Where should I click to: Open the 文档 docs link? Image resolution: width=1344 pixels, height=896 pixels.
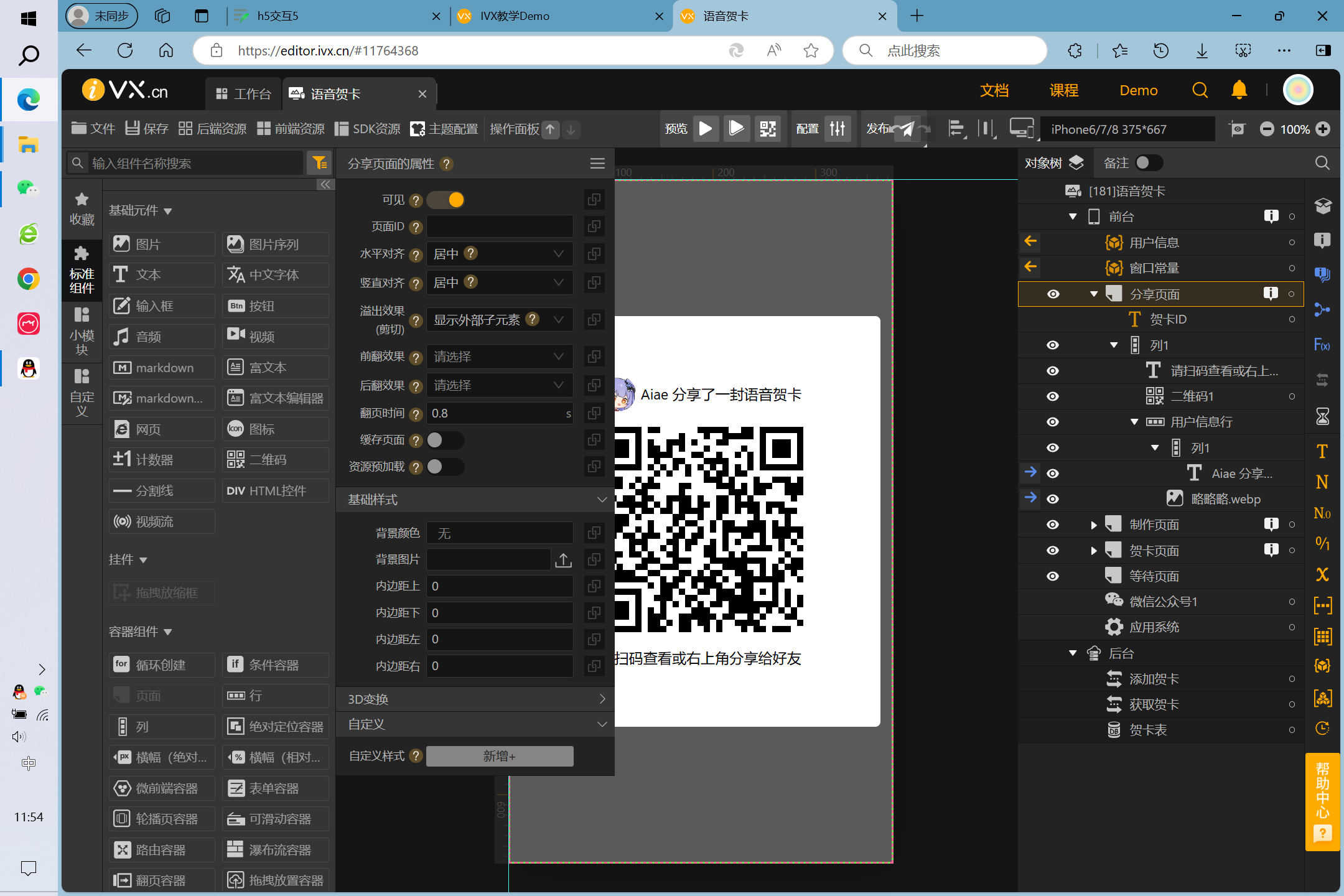click(x=994, y=90)
